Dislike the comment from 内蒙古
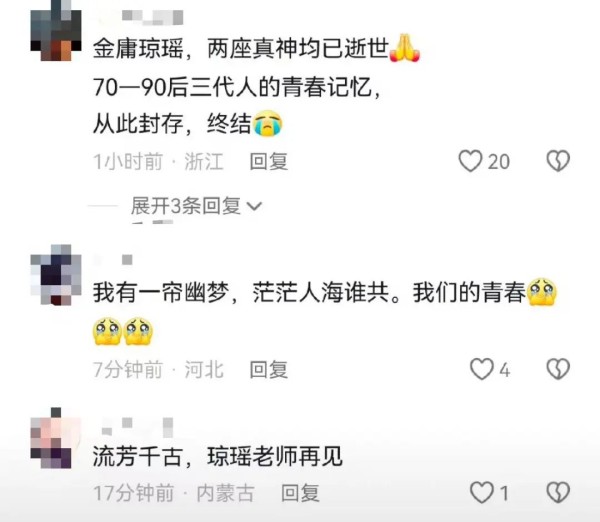600x522 pixels. [558, 492]
